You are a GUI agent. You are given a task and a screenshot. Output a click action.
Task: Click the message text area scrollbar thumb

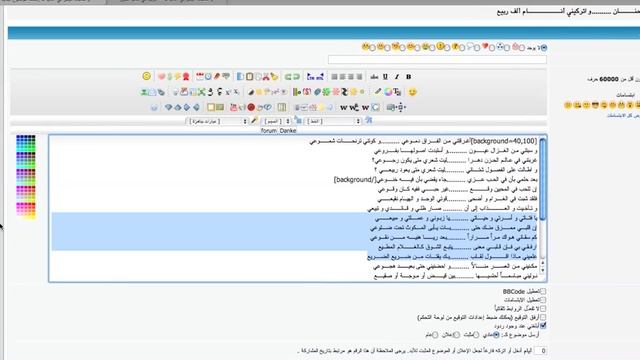pyautogui.click(x=543, y=179)
